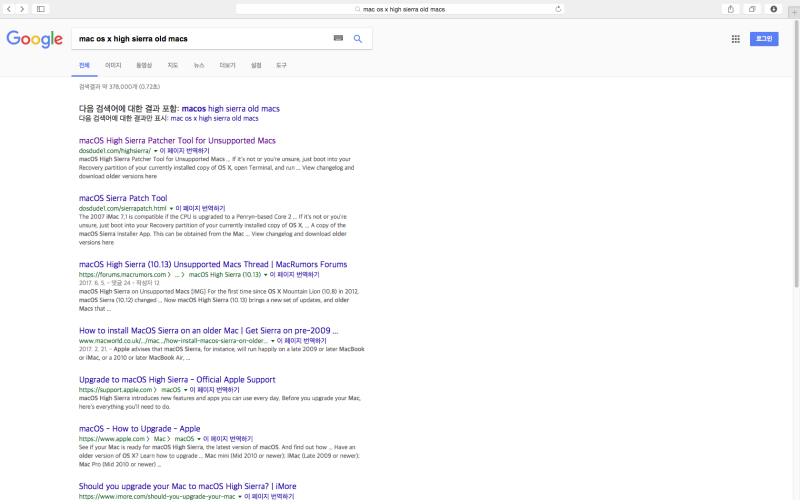Open 'macOS High Sierra Patcher Tool for Unsupported Macs'
Viewport: 800px width, 500px height.
point(177,141)
